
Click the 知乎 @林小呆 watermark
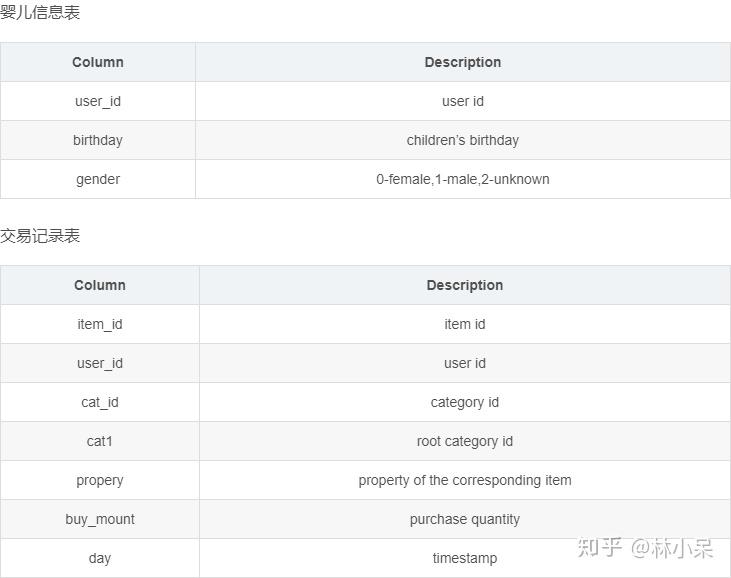pos(645,547)
